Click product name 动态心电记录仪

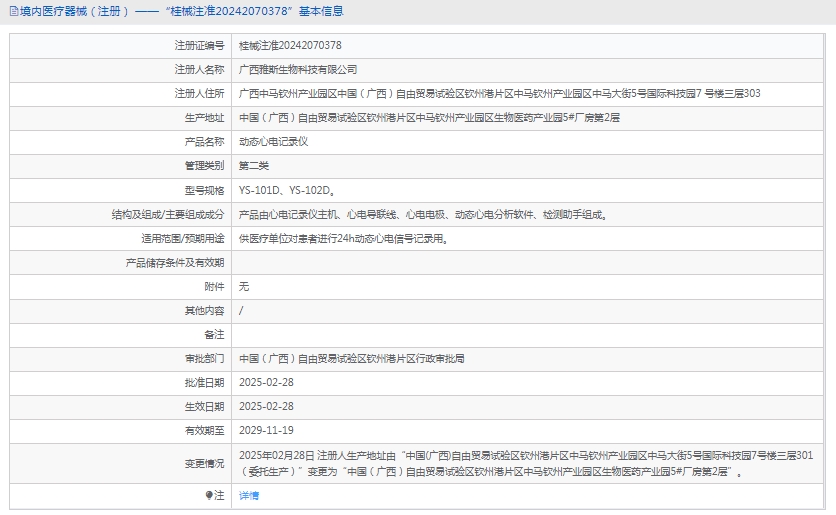273,141
